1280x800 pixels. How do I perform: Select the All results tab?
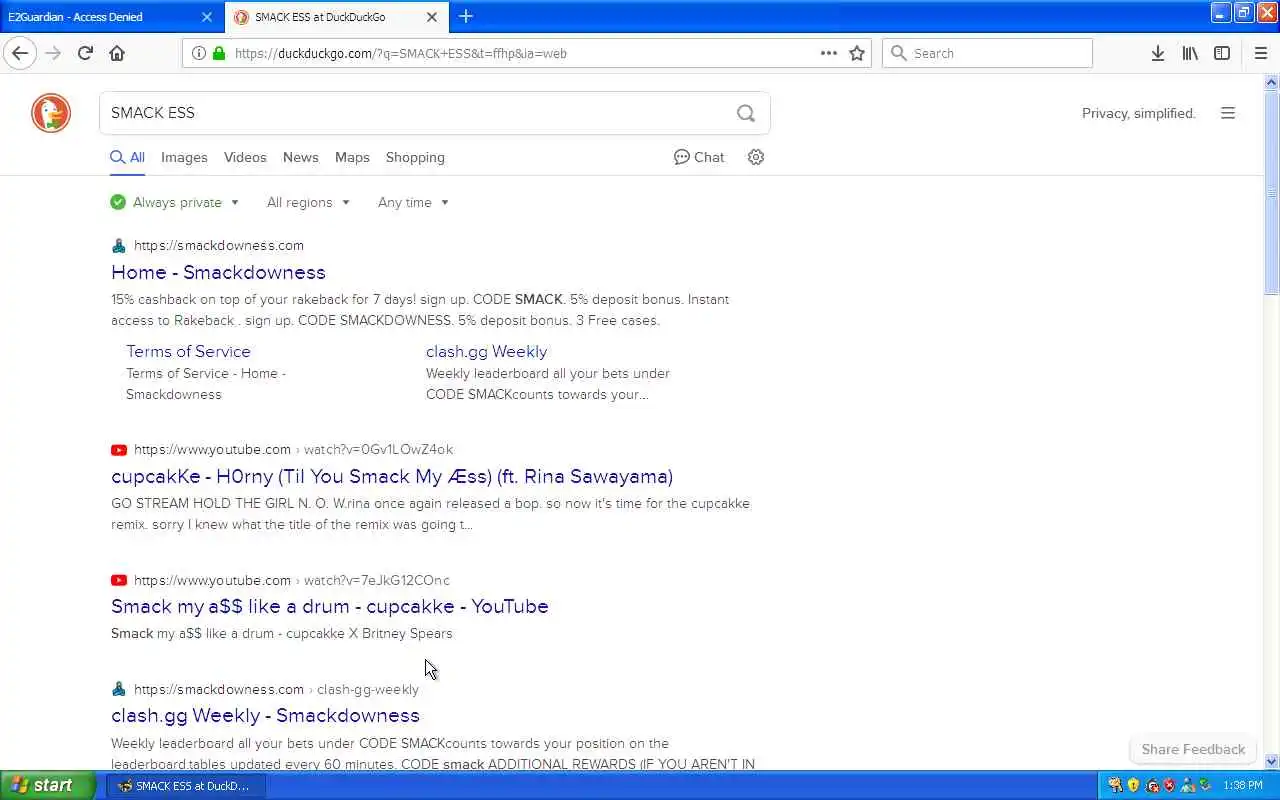point(127,157)
